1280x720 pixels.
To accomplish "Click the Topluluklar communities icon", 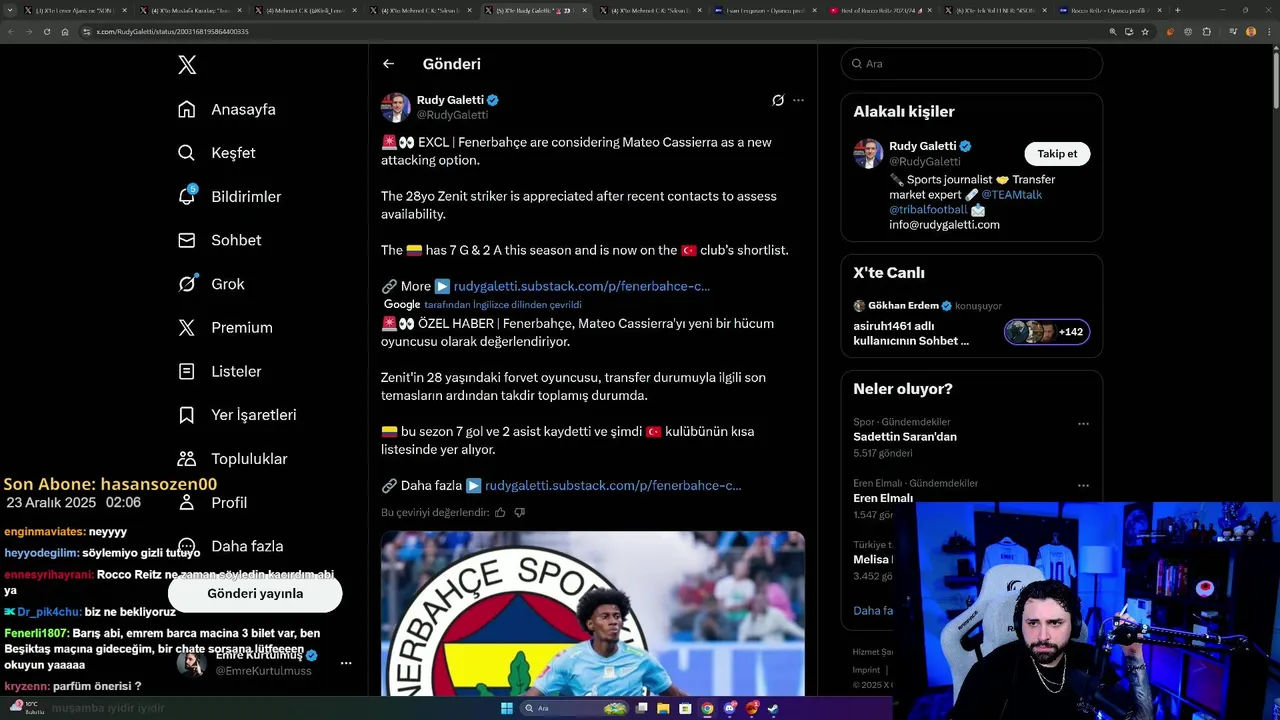I will (x=186, y=458).
